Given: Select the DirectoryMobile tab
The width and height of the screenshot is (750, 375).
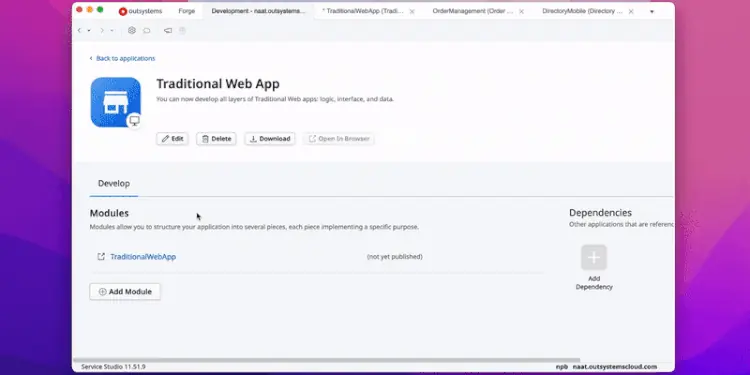Looking at the screenshot, I should (583, 11).
